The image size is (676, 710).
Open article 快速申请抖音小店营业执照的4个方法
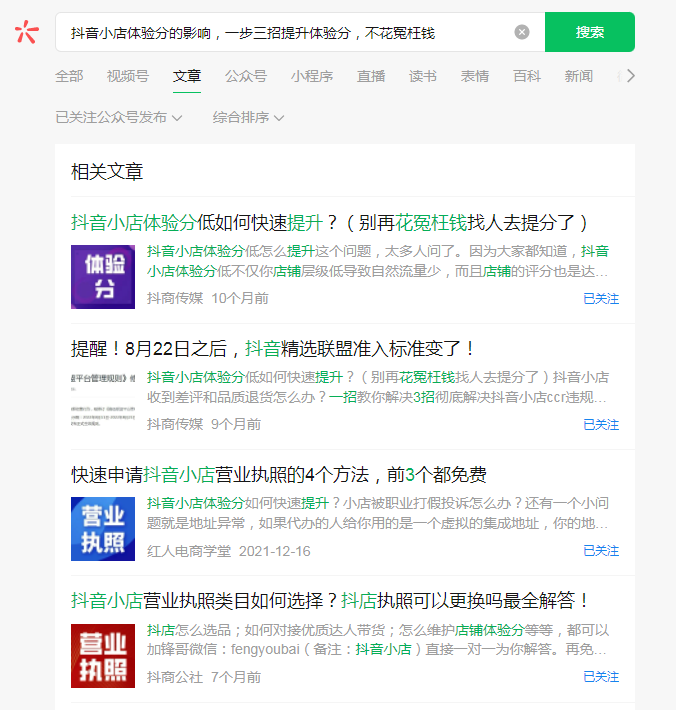coord(279,475)
